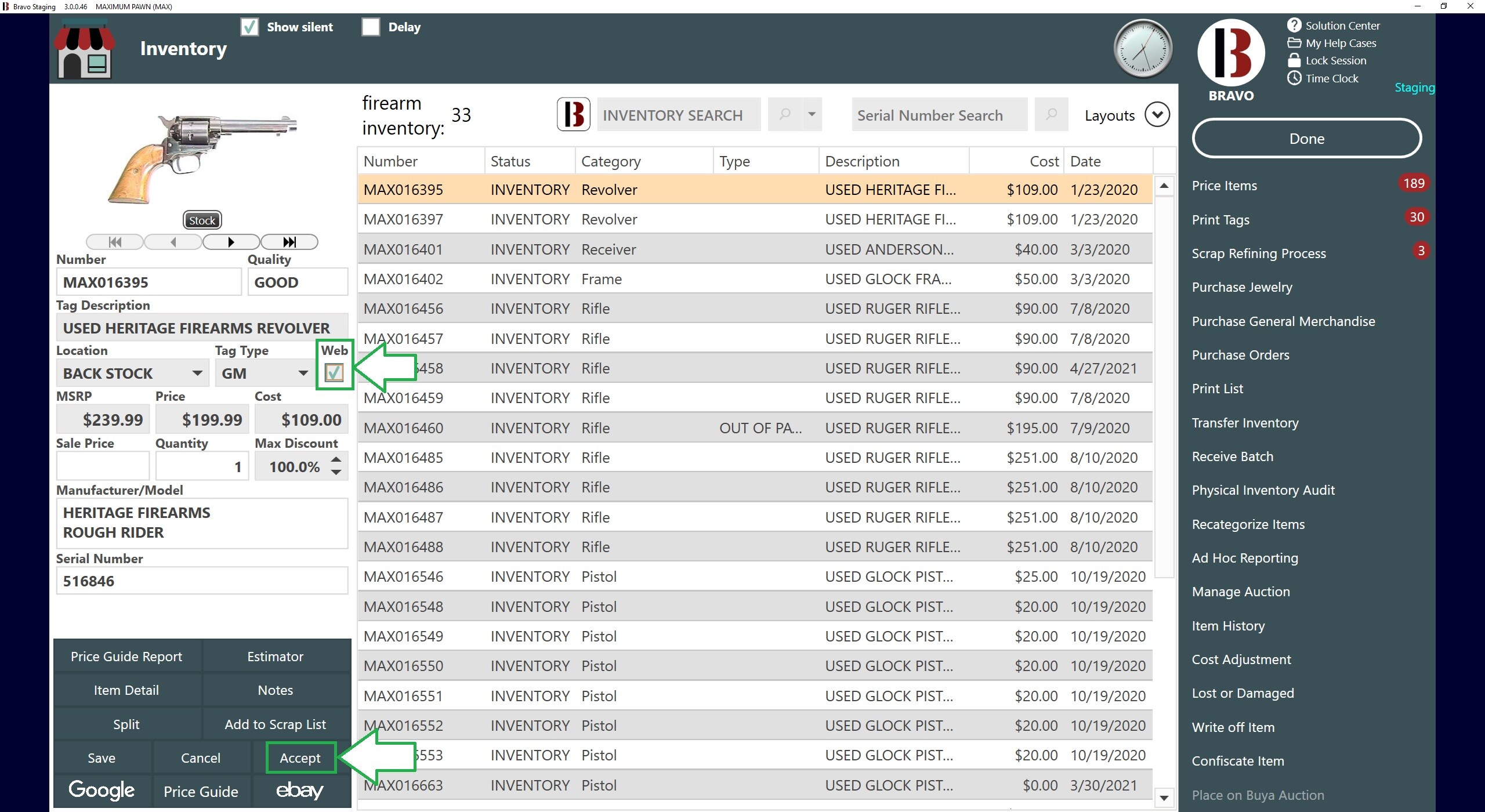Open Solution Center help

point(1333,26)
